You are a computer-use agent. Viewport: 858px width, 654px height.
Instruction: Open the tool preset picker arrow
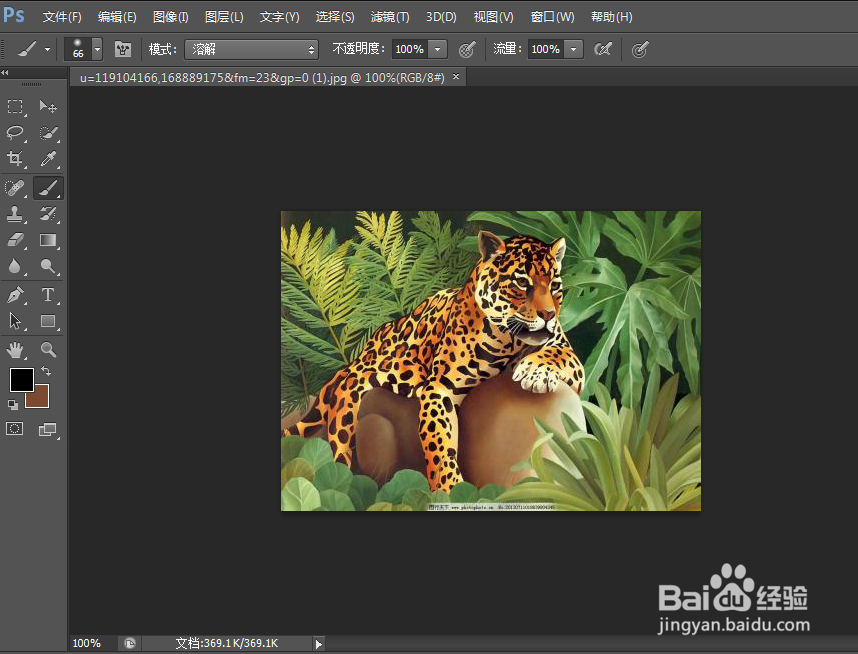tap(48, 49)
